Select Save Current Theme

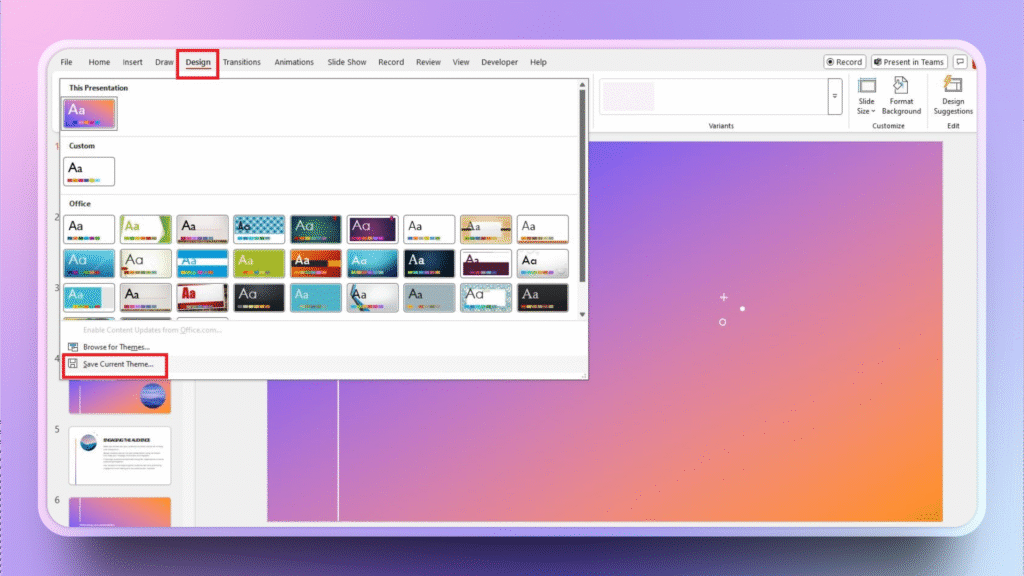coord(115,365)
